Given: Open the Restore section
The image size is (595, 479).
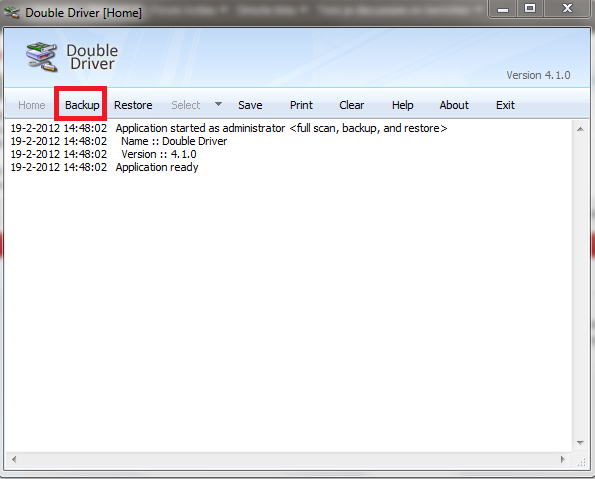Looking at the screenshot, I should point(133,105).
